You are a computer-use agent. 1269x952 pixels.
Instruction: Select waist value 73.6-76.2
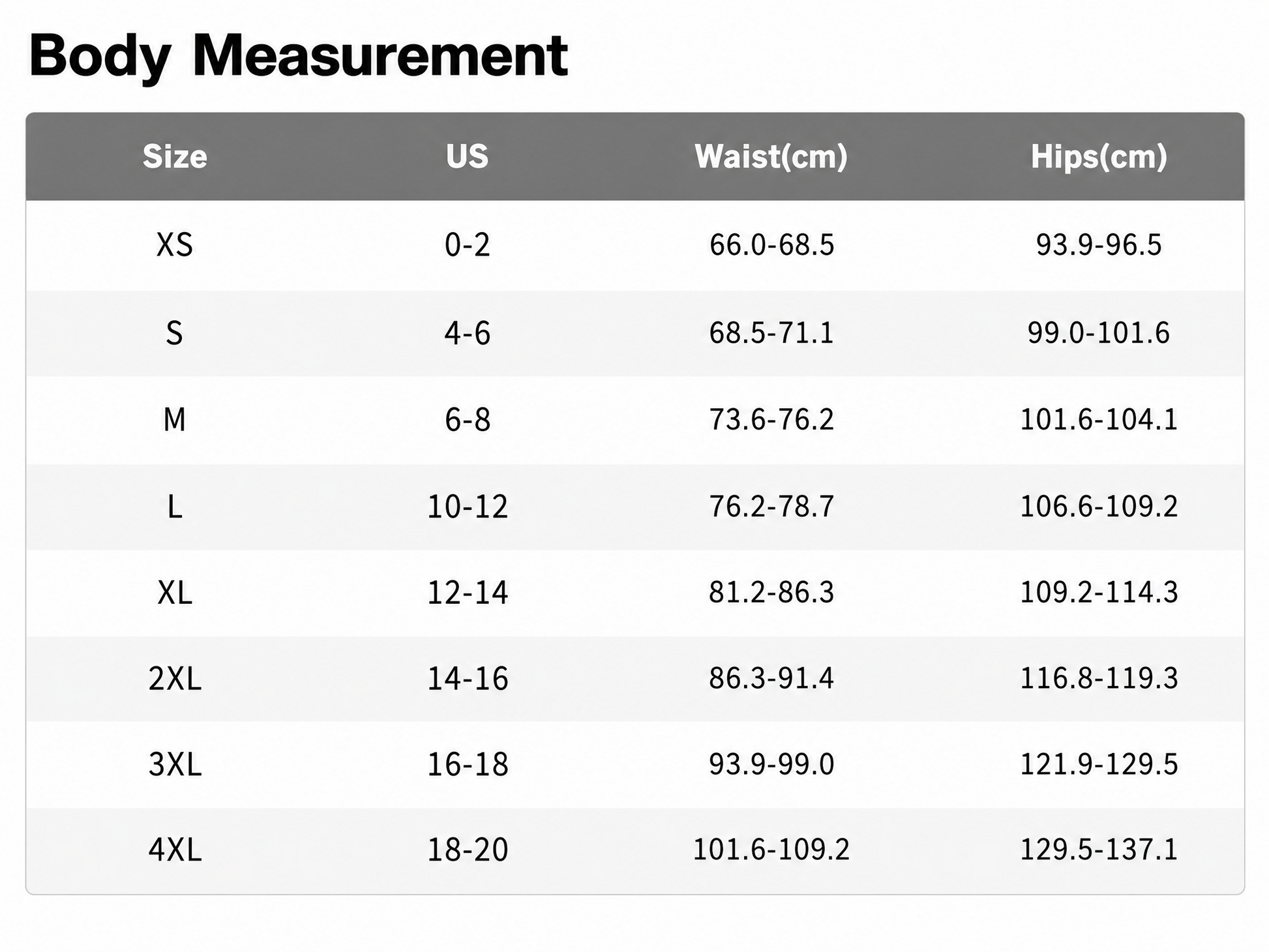click(771, 419)
